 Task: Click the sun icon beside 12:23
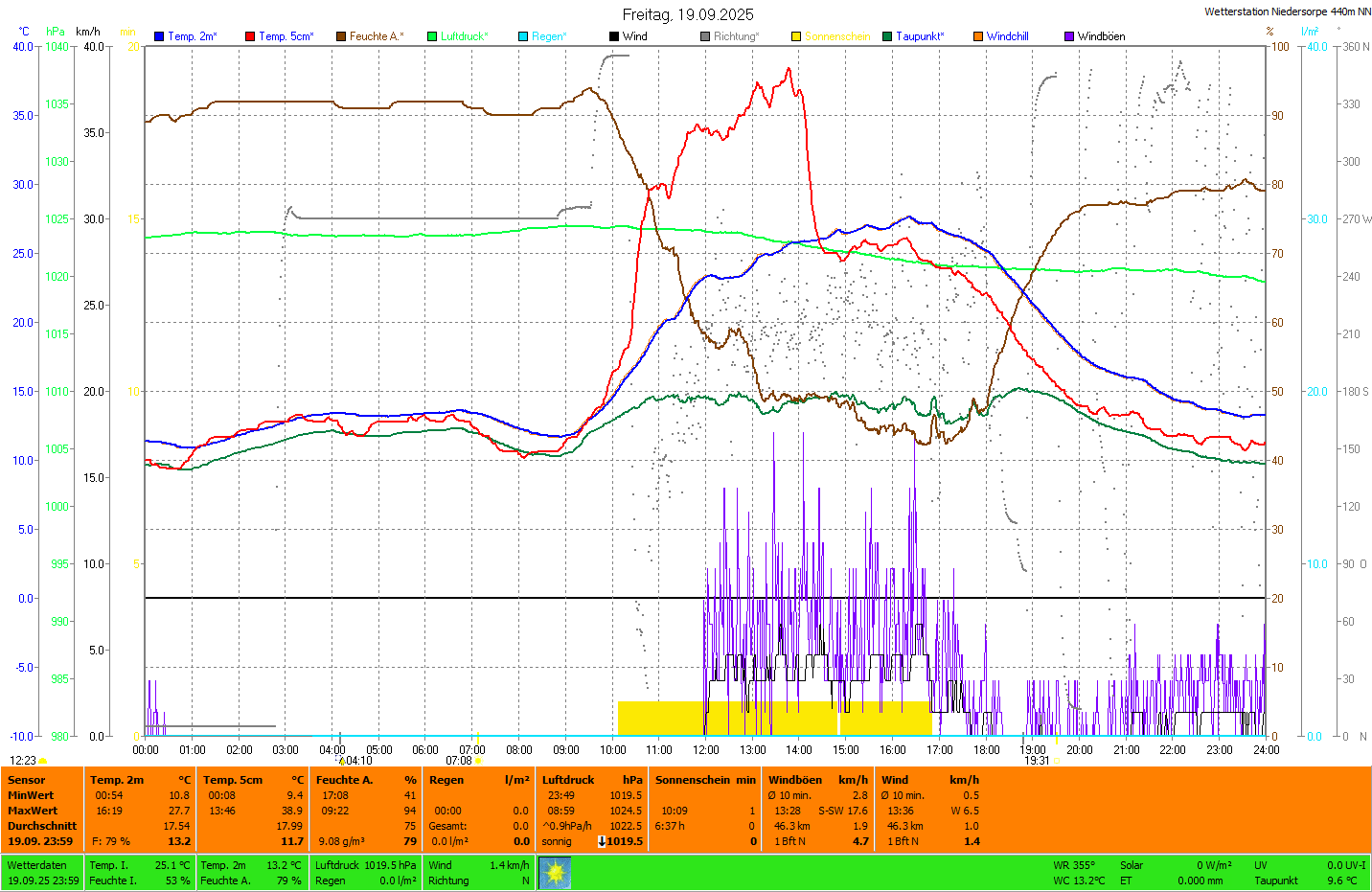43,761
